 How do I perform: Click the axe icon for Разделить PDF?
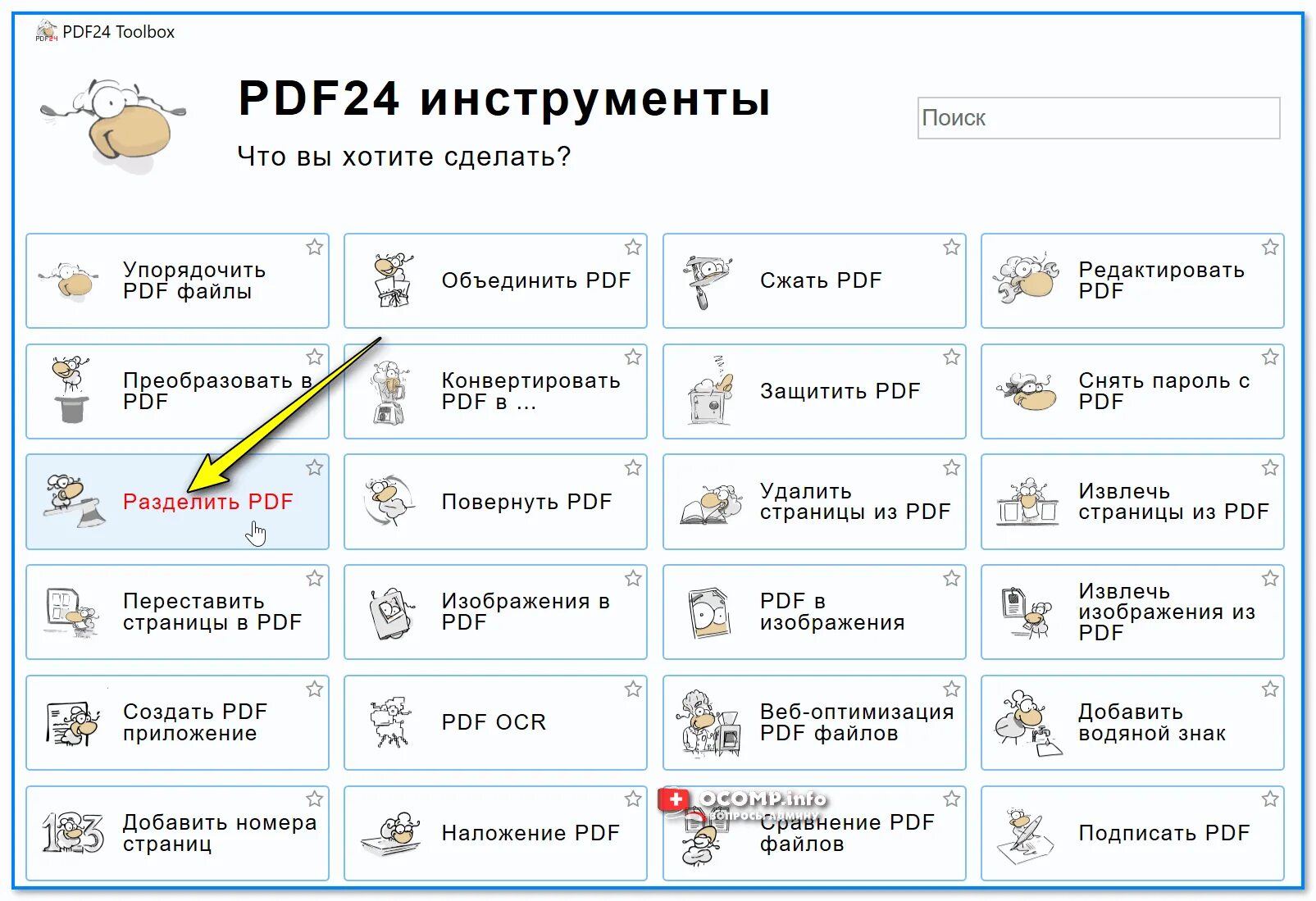click(x=74, y=500)
